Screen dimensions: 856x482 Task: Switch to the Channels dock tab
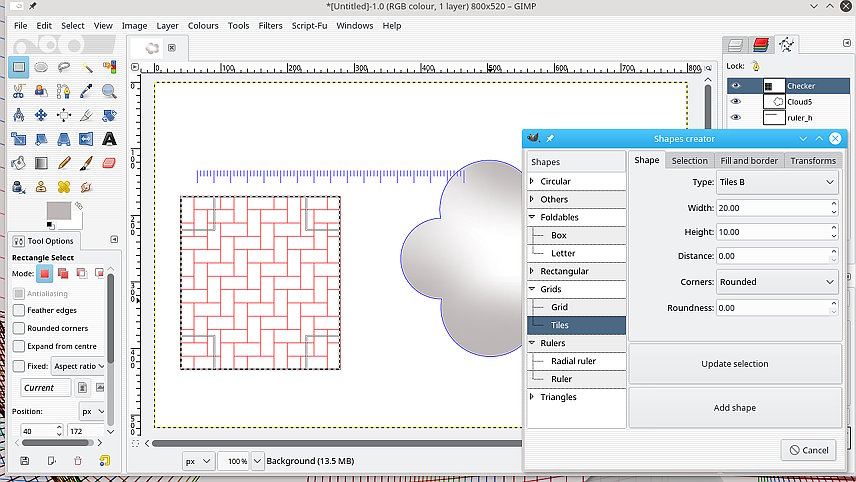coord(761,45)
